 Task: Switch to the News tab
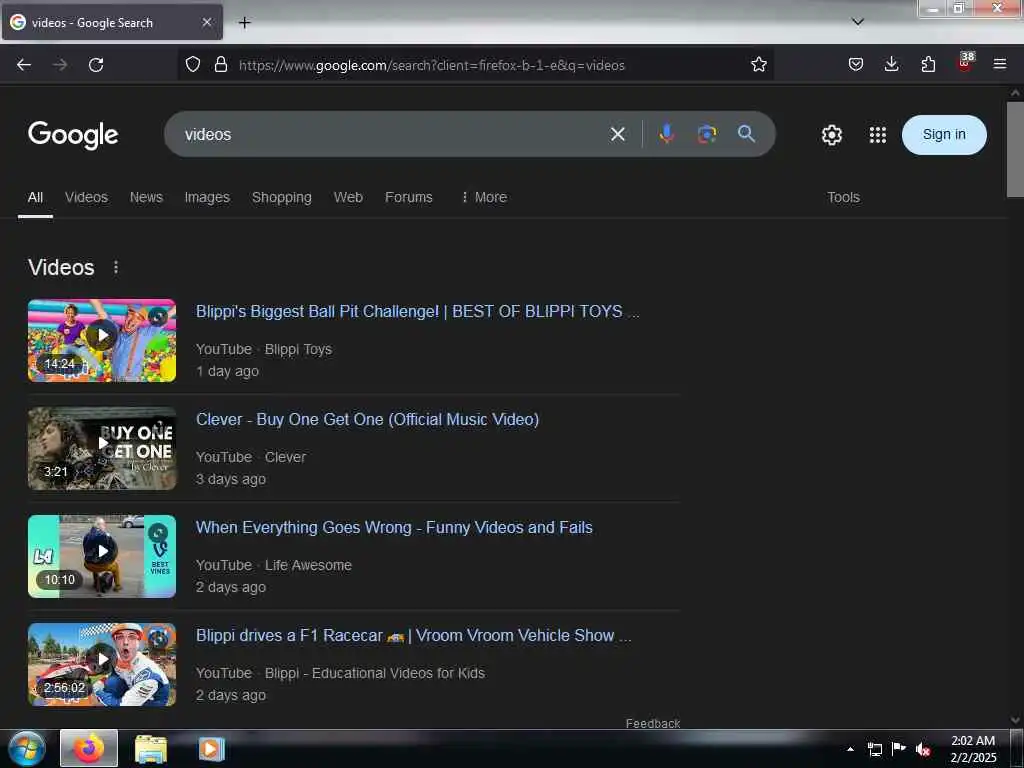(146, 197)
